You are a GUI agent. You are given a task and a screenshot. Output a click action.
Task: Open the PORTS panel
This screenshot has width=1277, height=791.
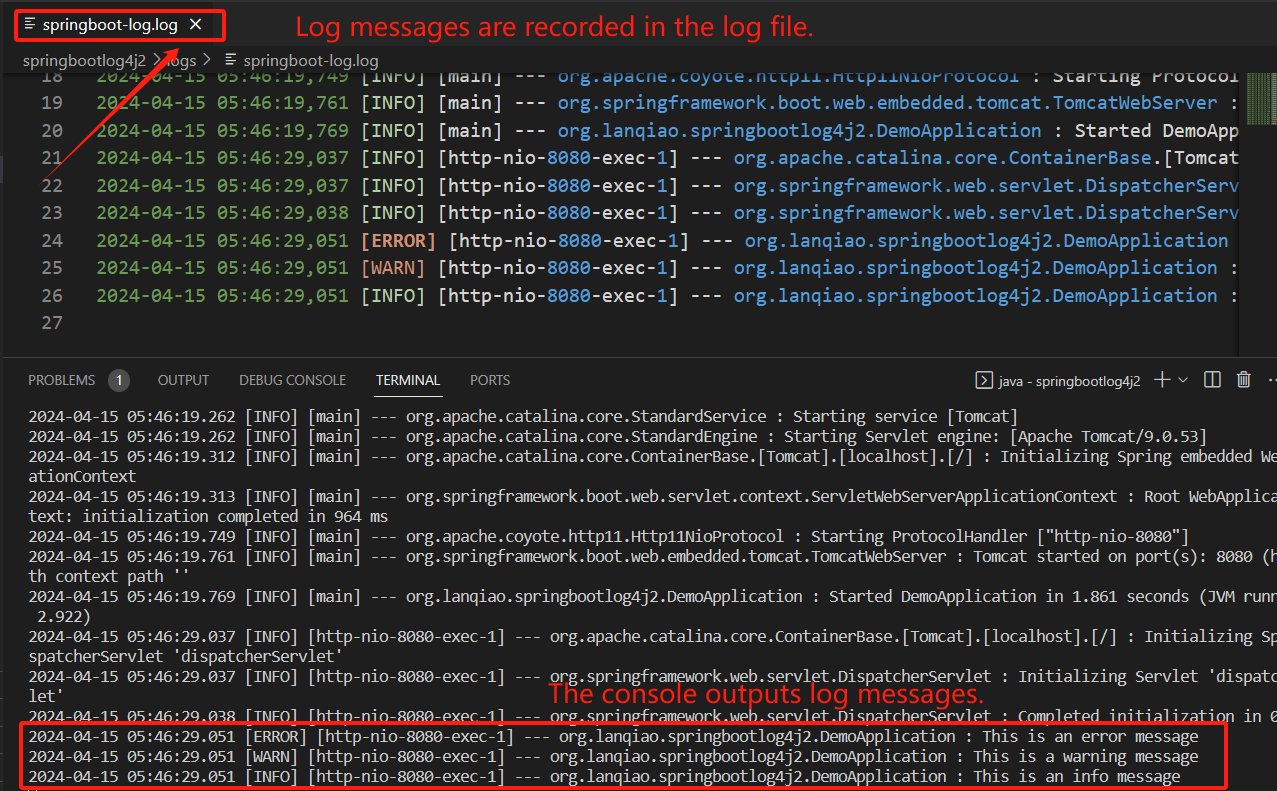[489, 379]
